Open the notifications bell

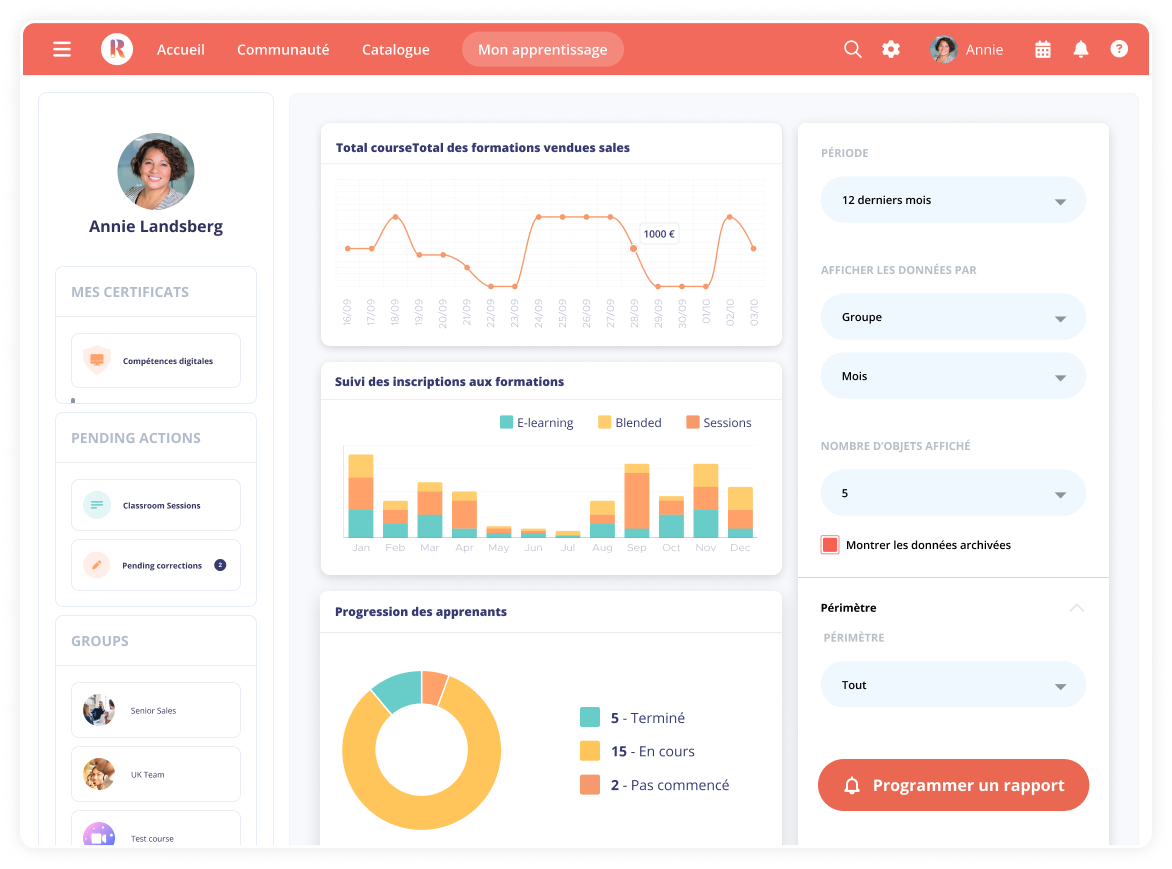point(1081,49)
